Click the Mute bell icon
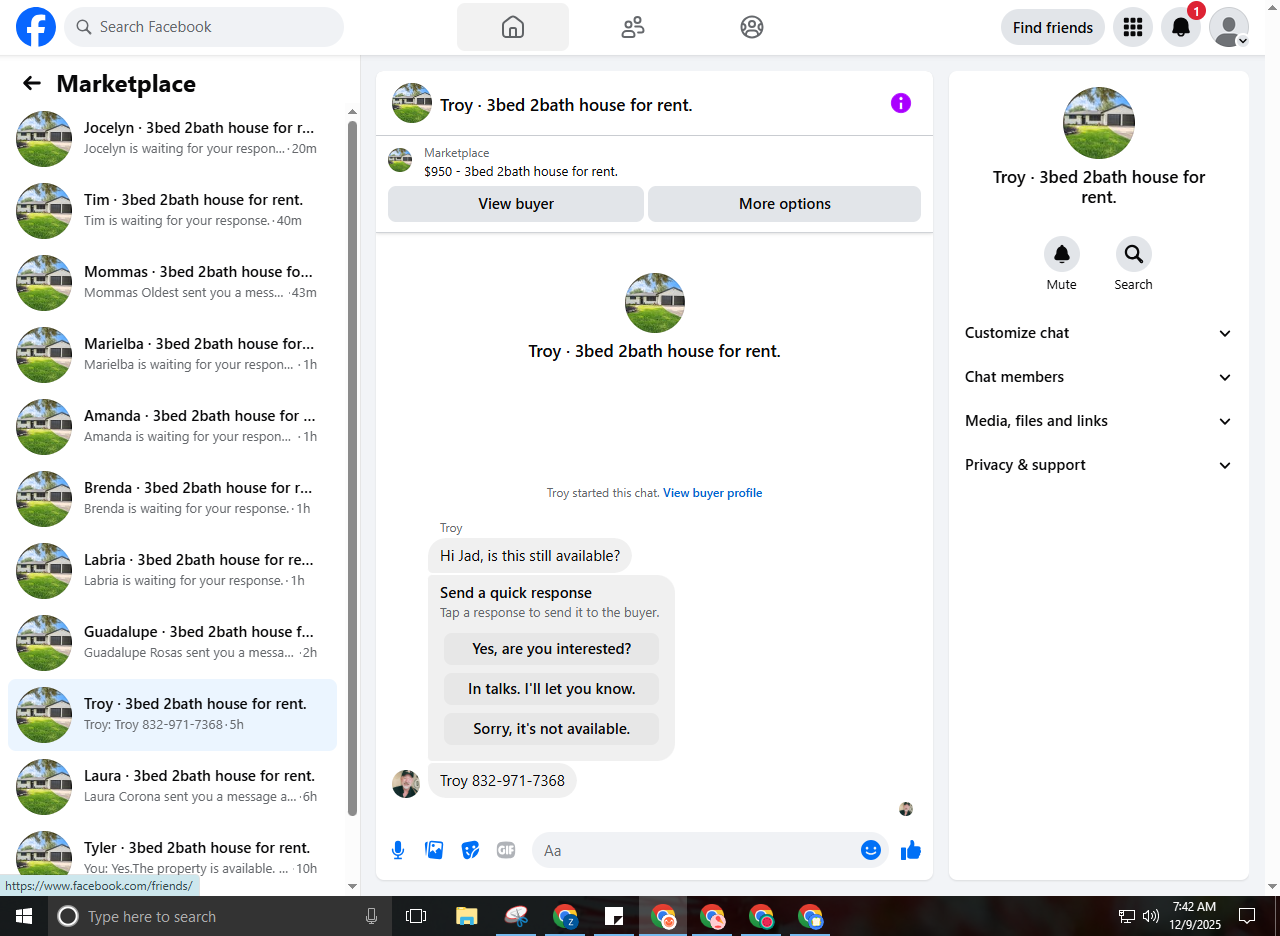1280x936 pixels. coord(1062,254)
